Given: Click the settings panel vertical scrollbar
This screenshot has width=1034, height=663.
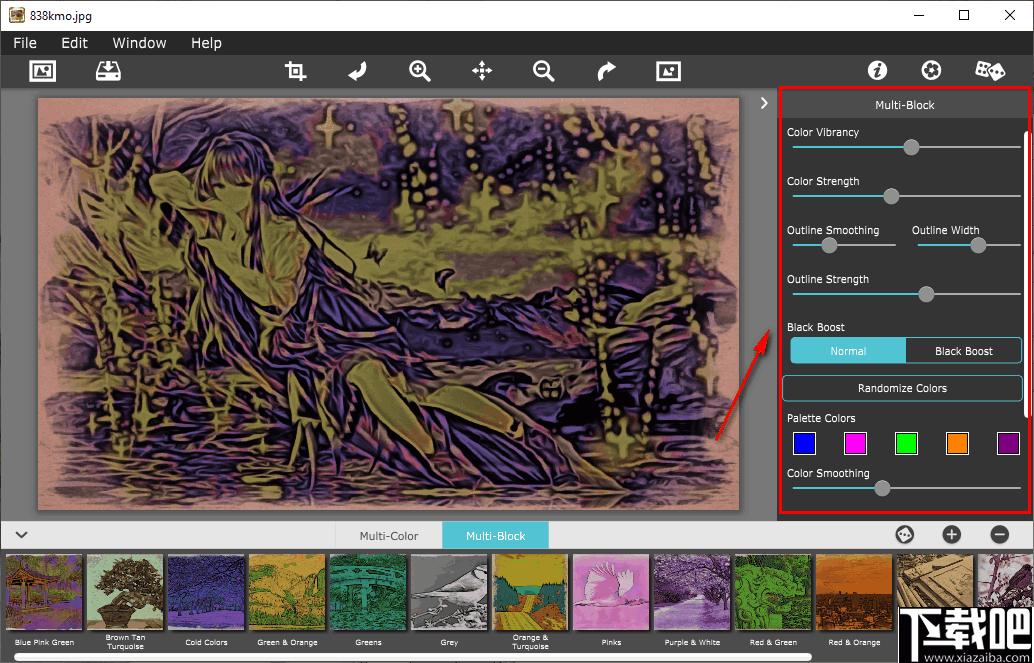Looking at the screenshot, I should [x=1026, y=274].
